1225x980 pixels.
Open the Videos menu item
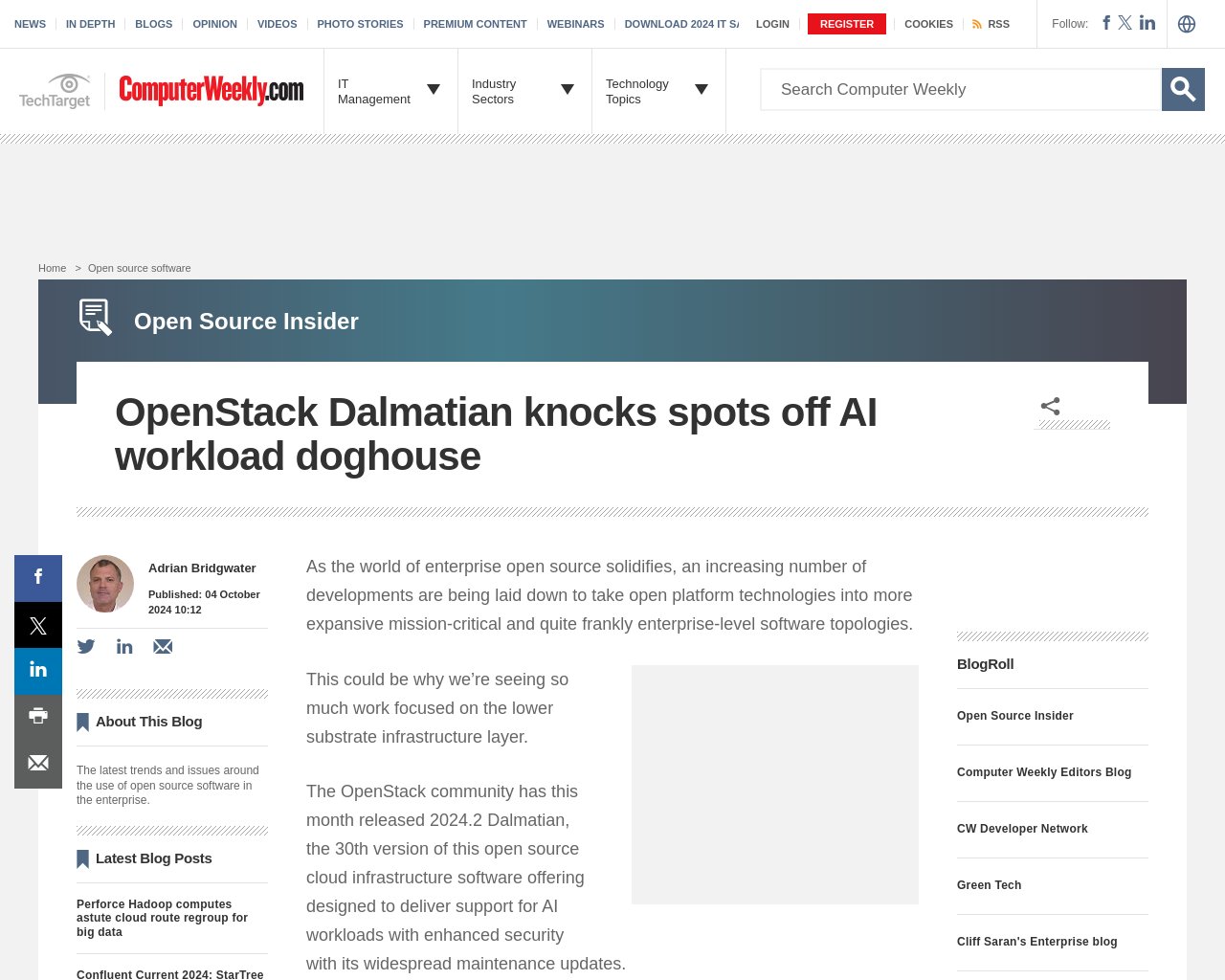click(277, 24)
